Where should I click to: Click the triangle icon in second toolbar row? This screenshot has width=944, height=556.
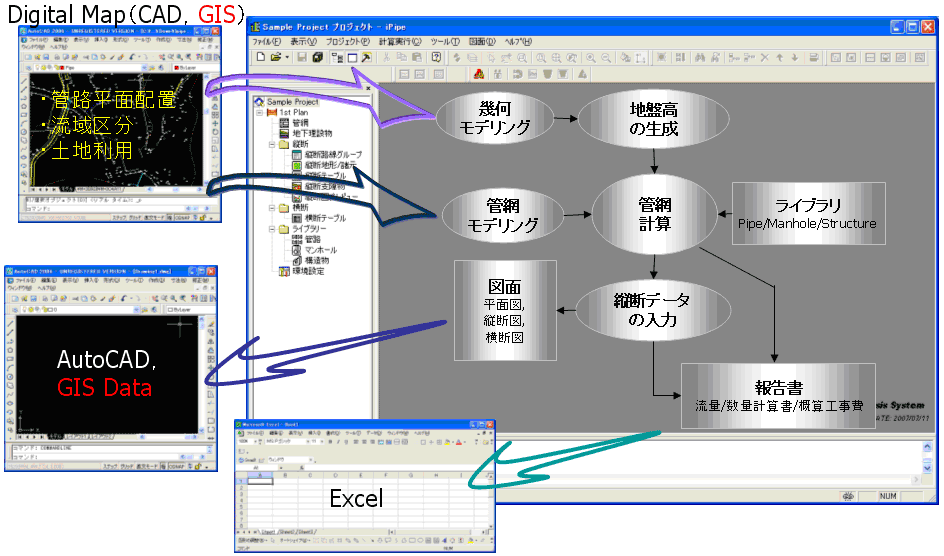coord(582,74)
